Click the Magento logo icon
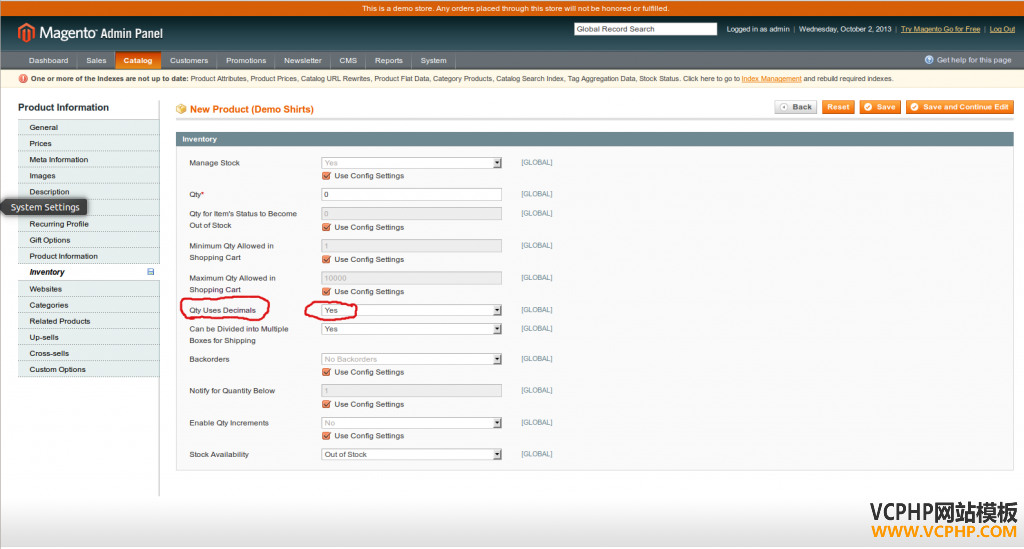Image resolution: width=1024 pixels, height=549 pixels. click(26, 32)
